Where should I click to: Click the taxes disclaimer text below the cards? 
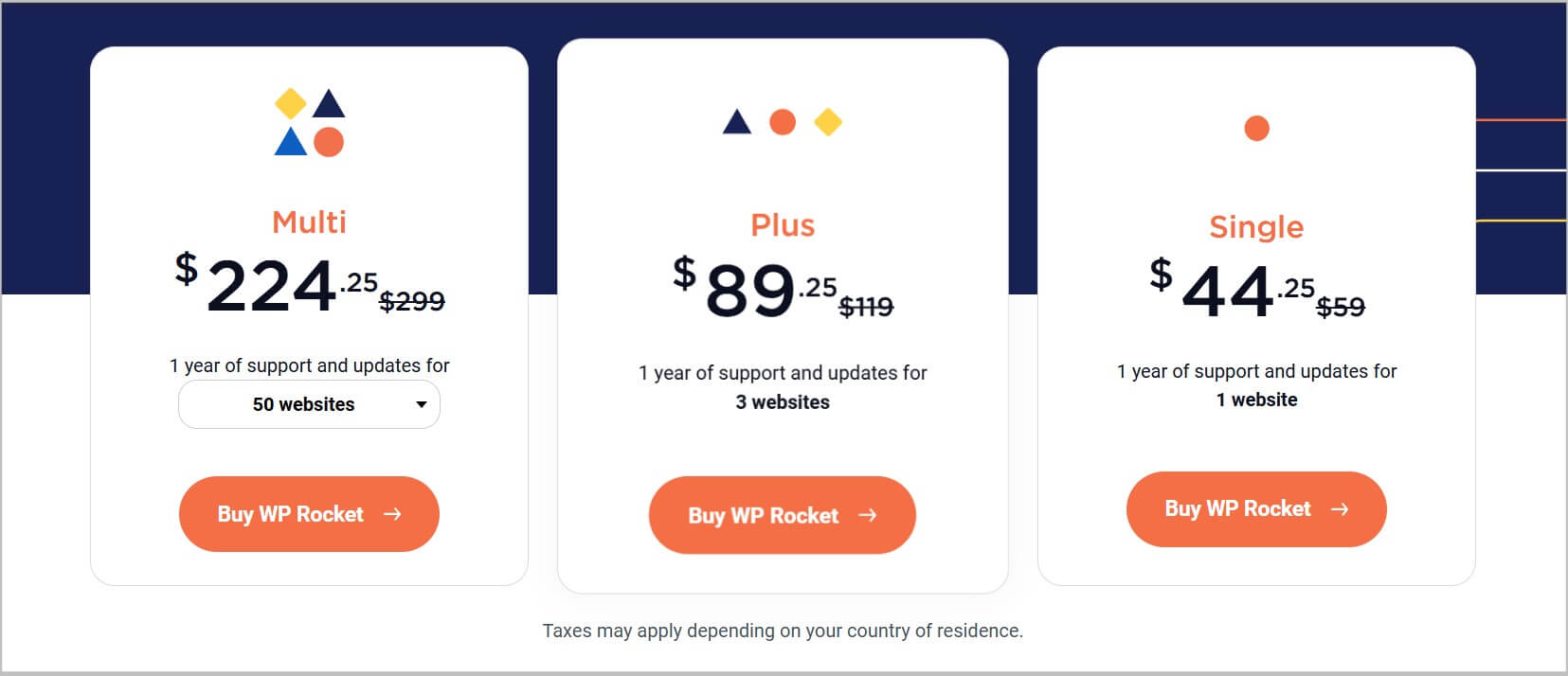784,630
